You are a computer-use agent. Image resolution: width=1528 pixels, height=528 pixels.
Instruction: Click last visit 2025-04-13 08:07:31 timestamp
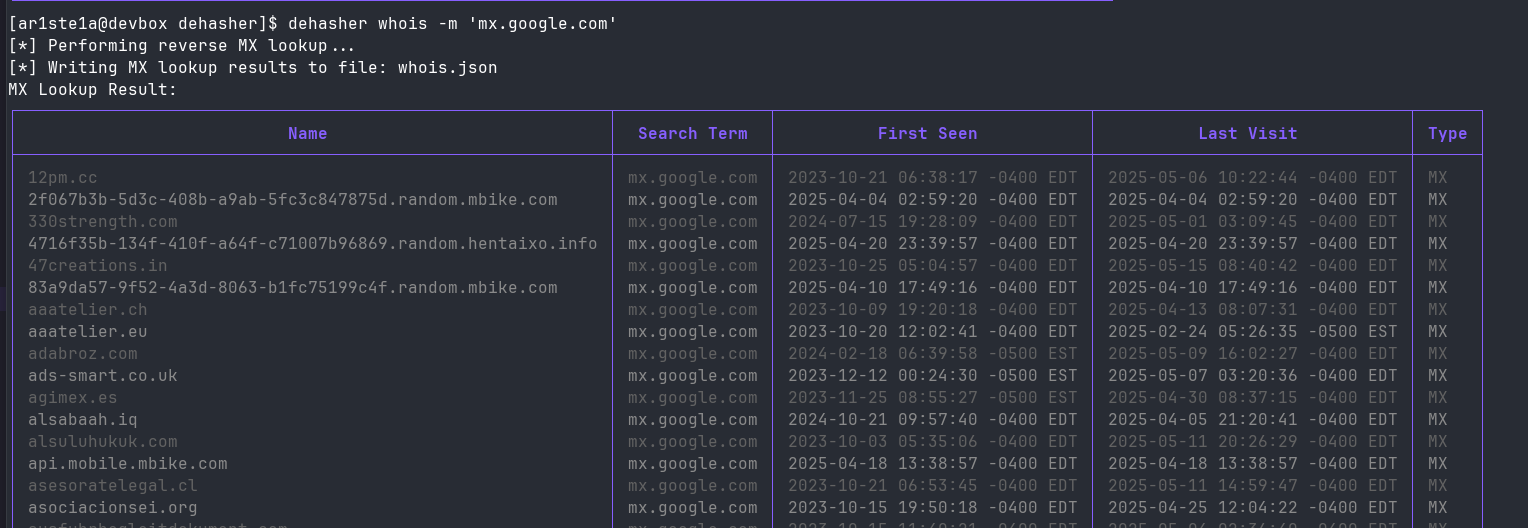point(1252,310)
